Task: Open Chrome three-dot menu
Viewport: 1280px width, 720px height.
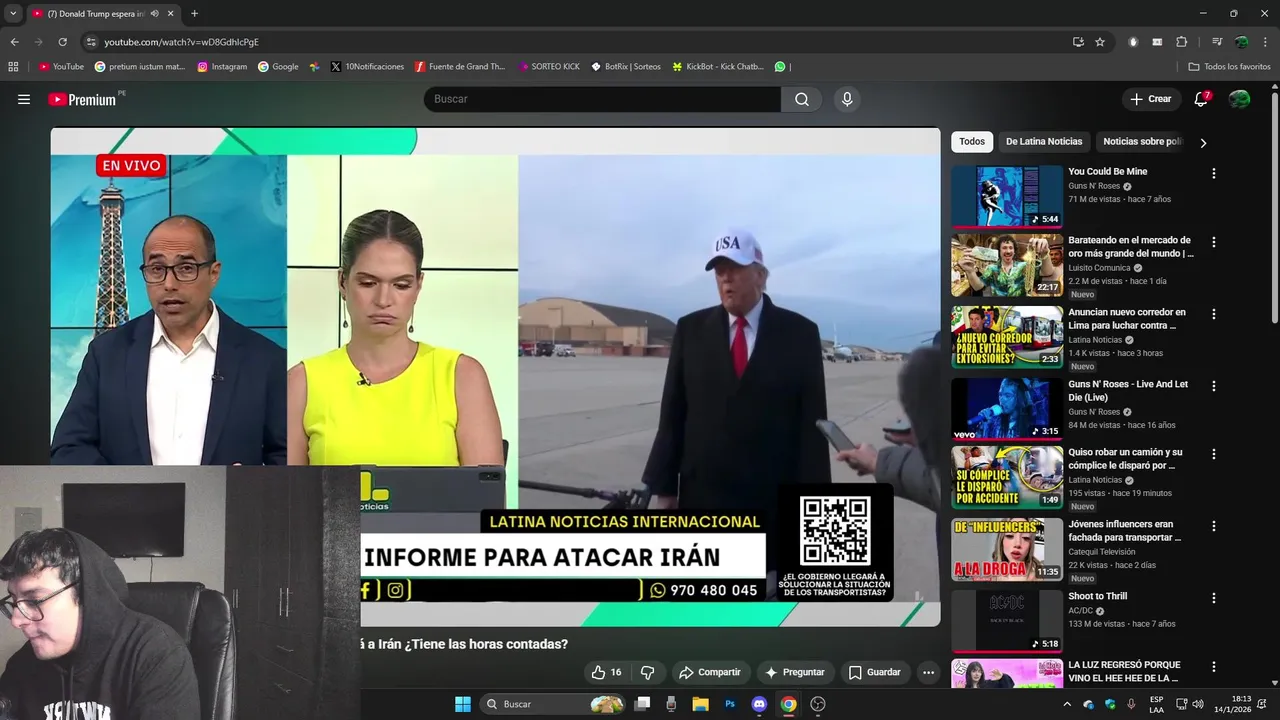Action: (x=1266, y=42)
